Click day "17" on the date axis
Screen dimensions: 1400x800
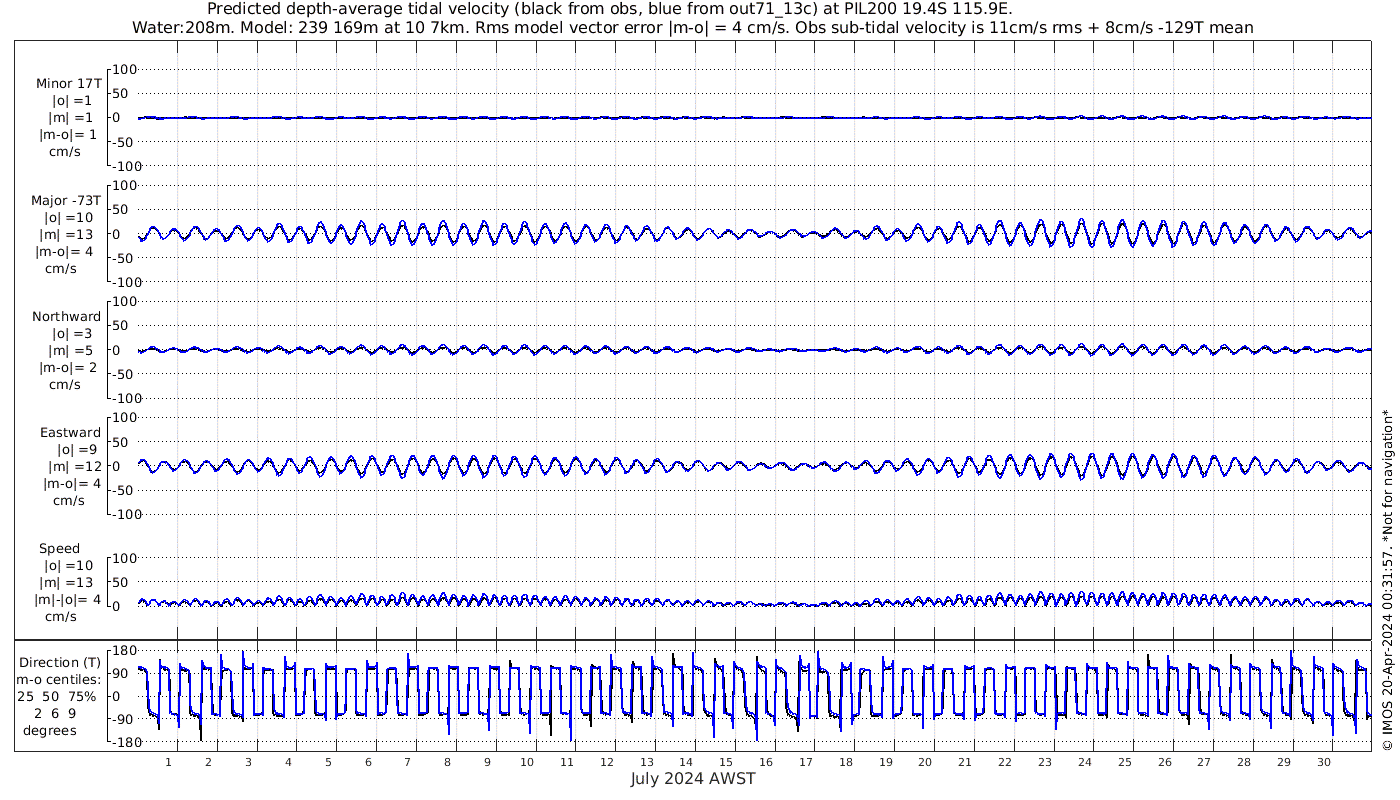(x=806, y=762)
